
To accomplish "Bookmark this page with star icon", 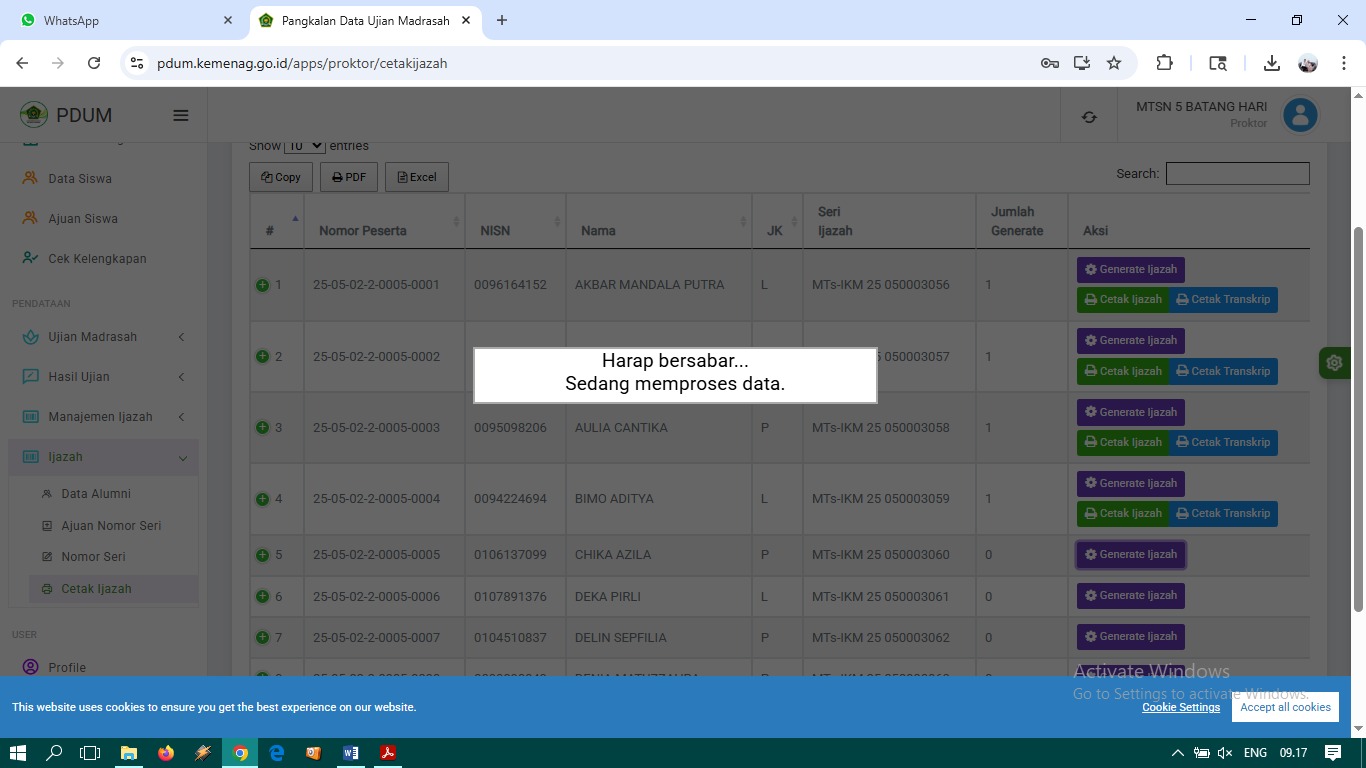I will pos(1114,63).
